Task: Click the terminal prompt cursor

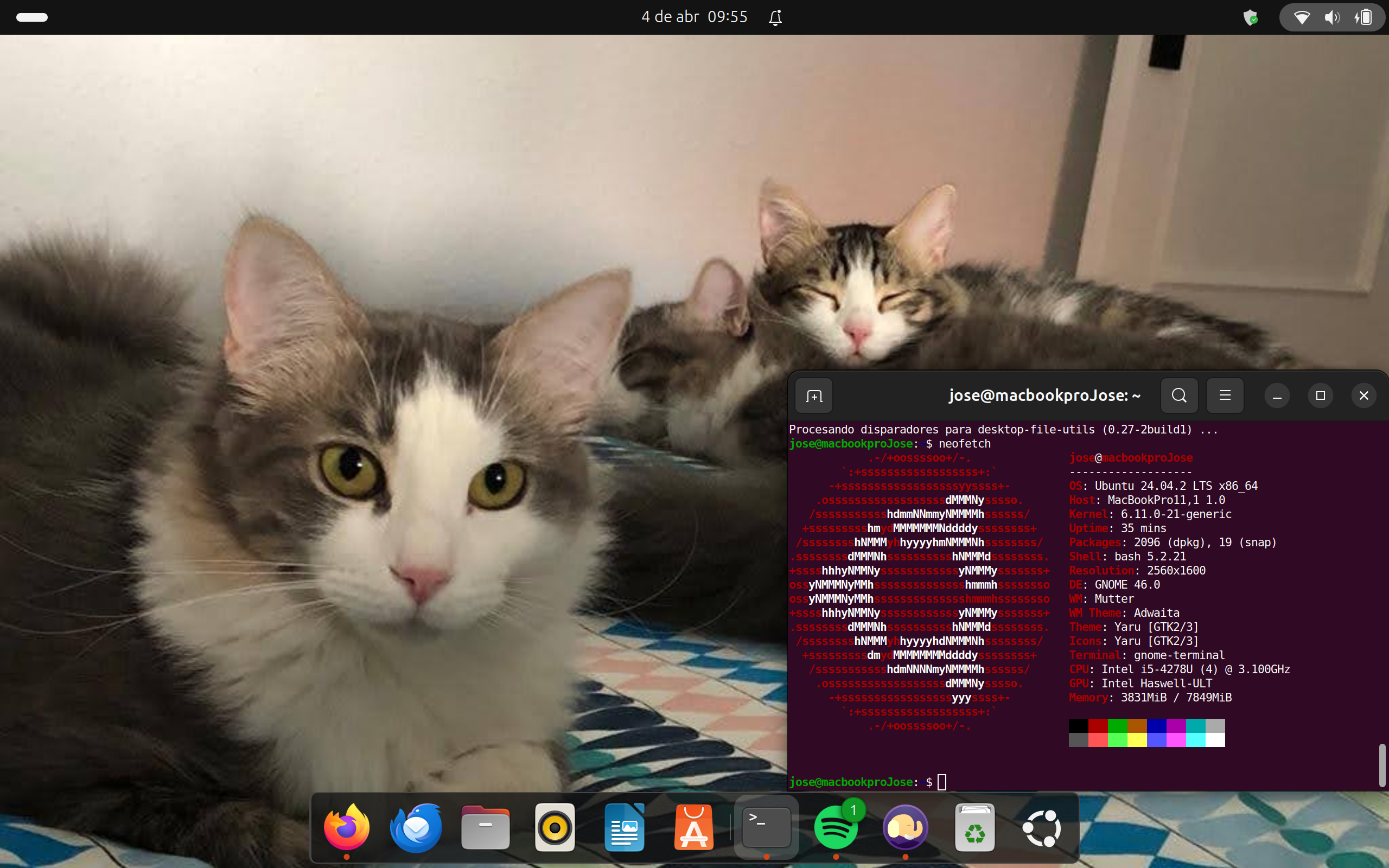Action: tap(942, 782)
